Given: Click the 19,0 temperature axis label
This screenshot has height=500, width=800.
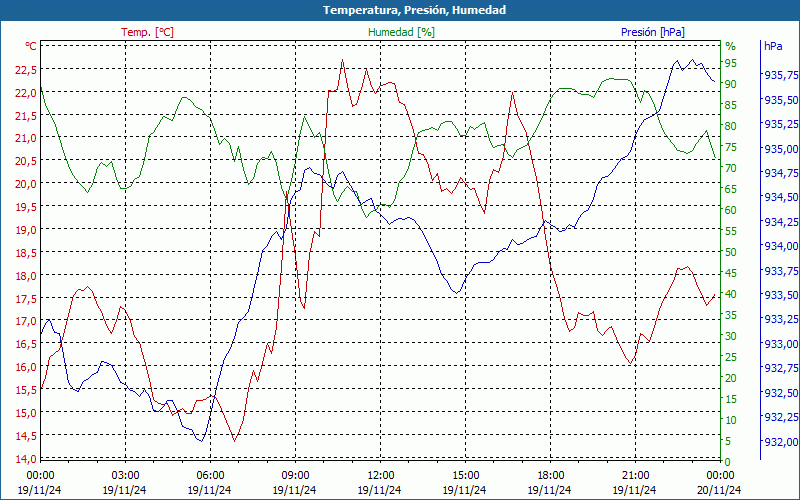Looking at the screenshot, I should pyautogui.click(x=26, y=230).
